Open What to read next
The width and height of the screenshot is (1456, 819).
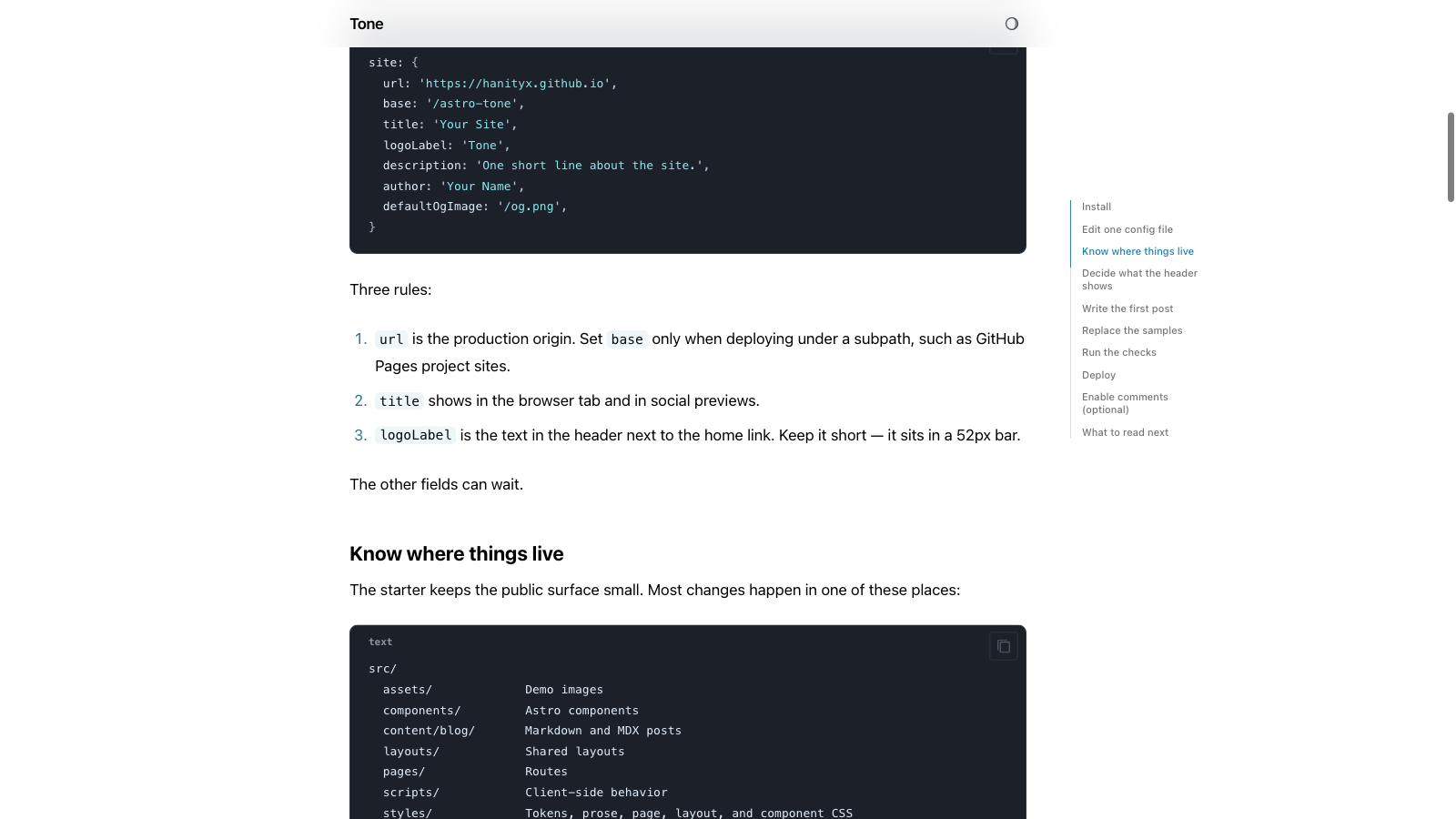[1125, 432]
